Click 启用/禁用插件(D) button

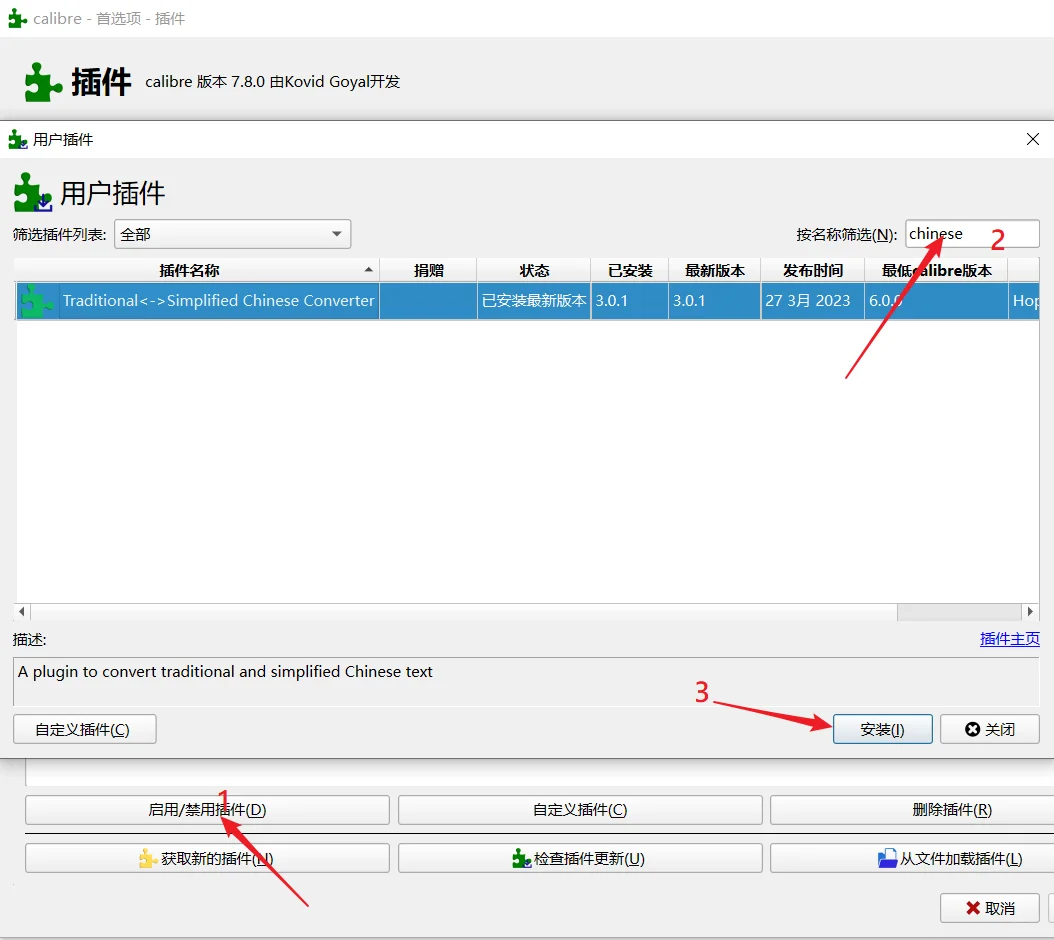[207, 810]
